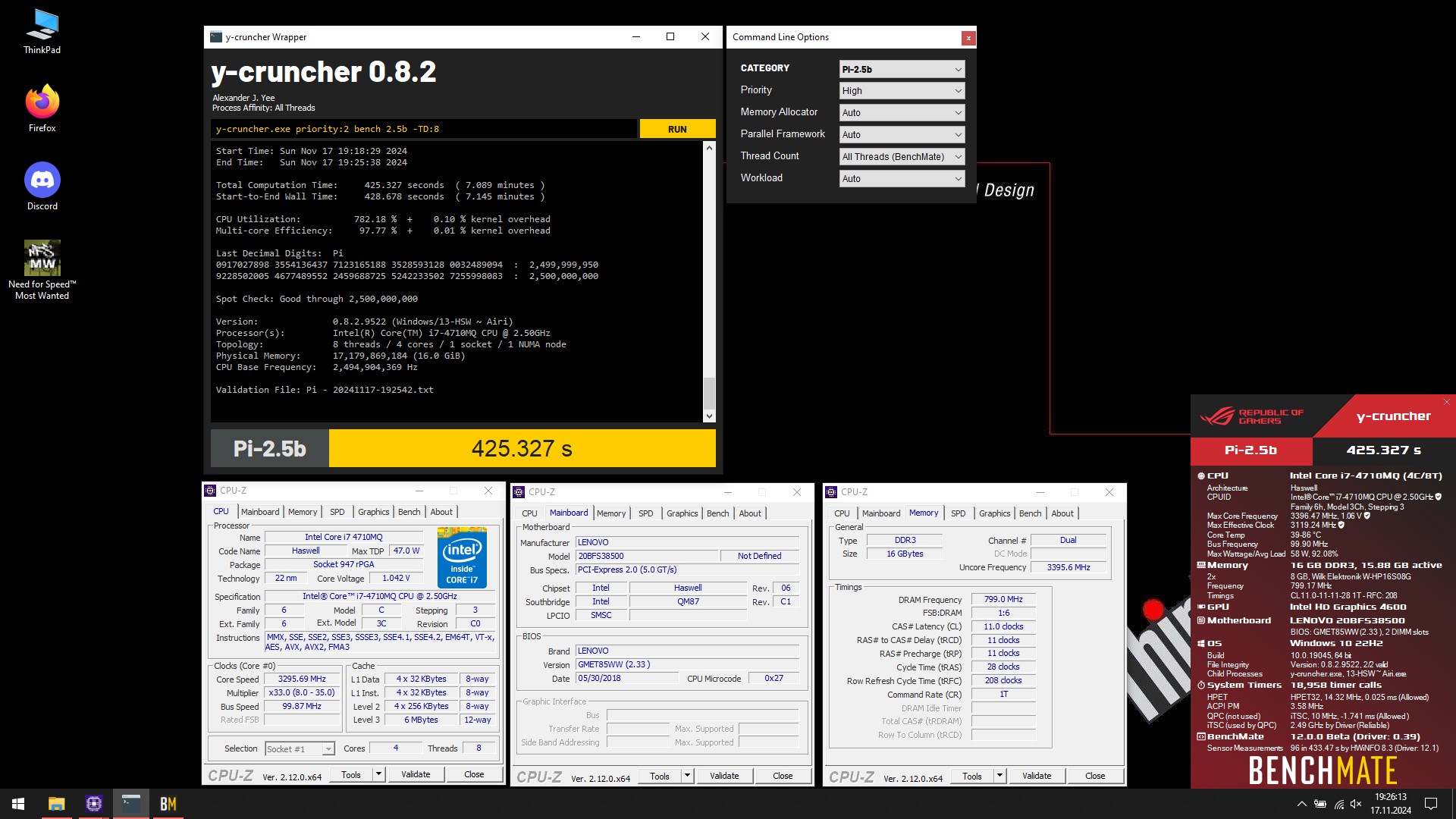Select the BenchMate taskbar icon
Viewport: 1456px width, 819px height.
(x=168, y=804)
